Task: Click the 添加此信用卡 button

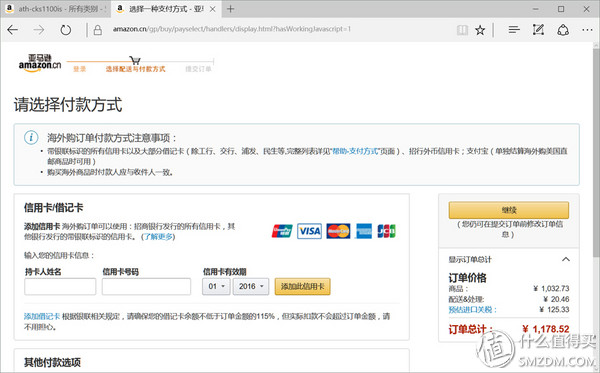Action: click(302, 287)
